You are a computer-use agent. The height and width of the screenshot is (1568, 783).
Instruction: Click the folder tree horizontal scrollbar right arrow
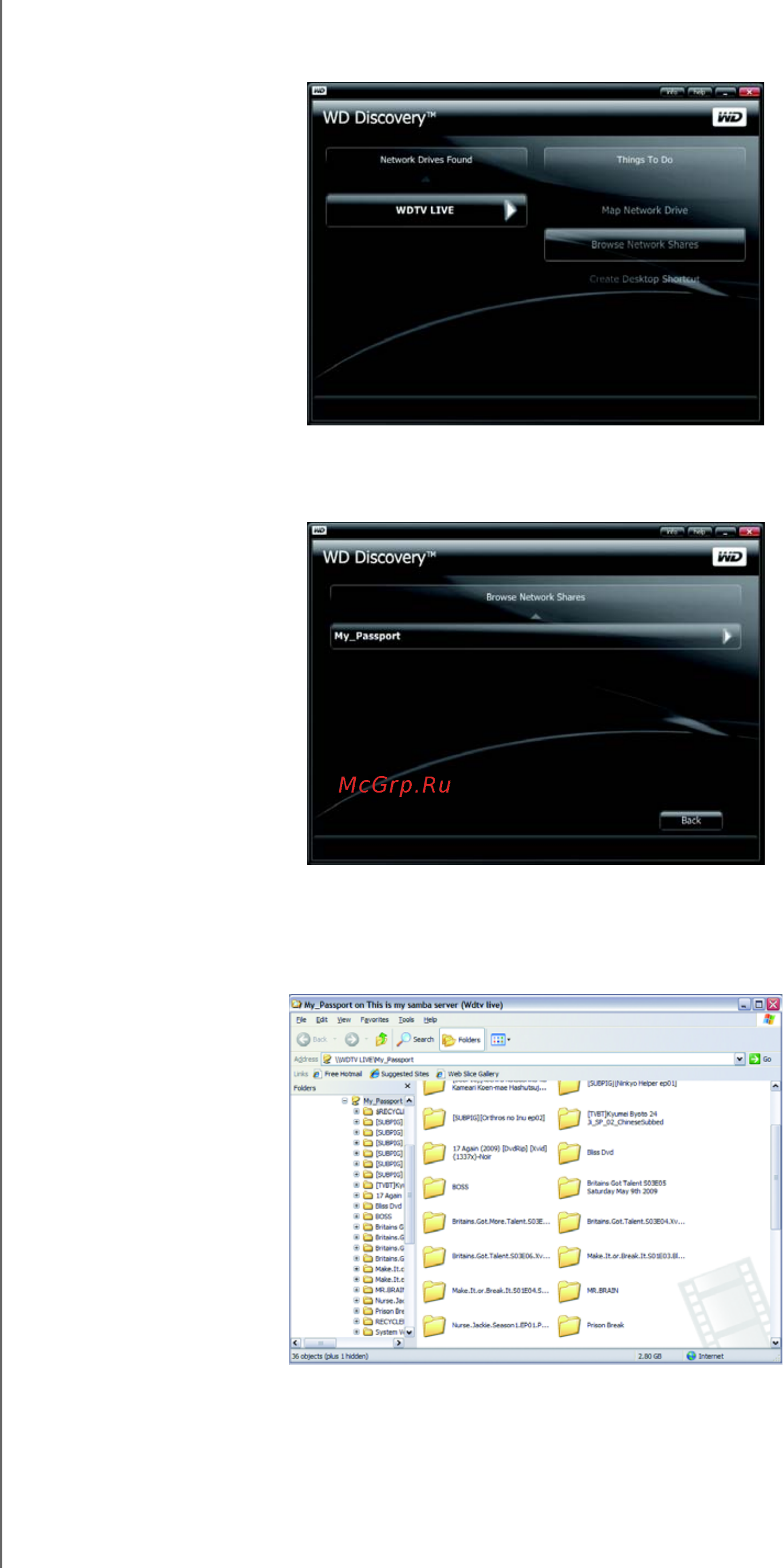click(399, 1343)
